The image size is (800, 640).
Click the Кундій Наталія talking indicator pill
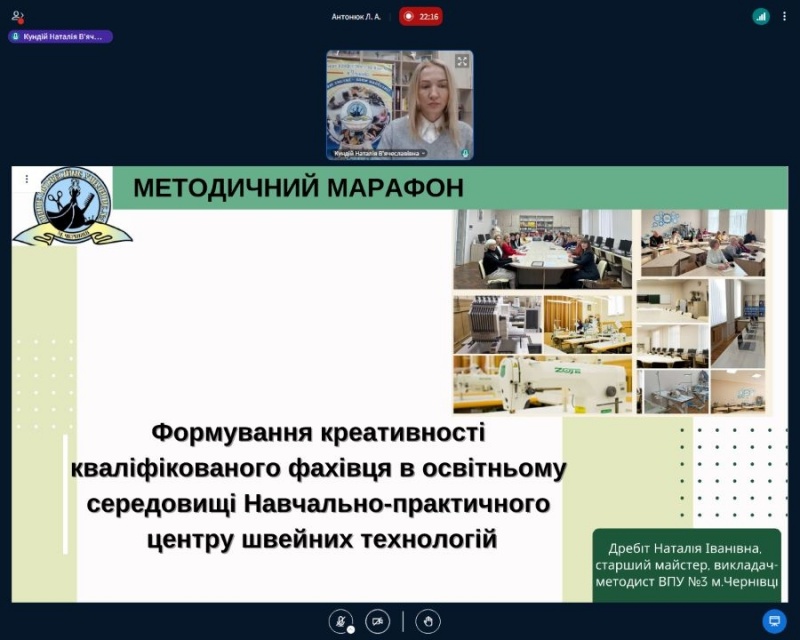tap(61, 36)
